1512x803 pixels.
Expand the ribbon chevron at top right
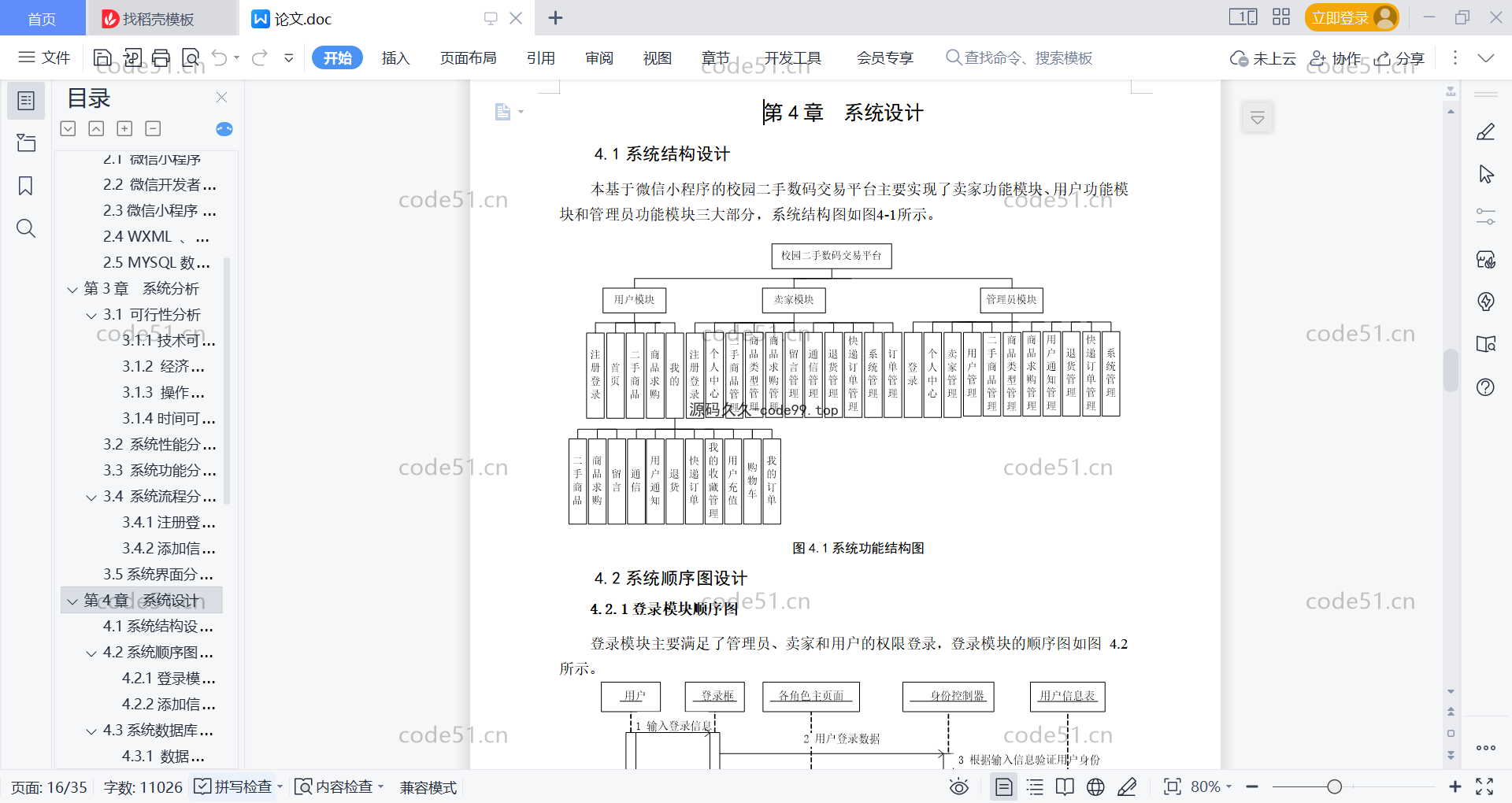click(1486, 57)
